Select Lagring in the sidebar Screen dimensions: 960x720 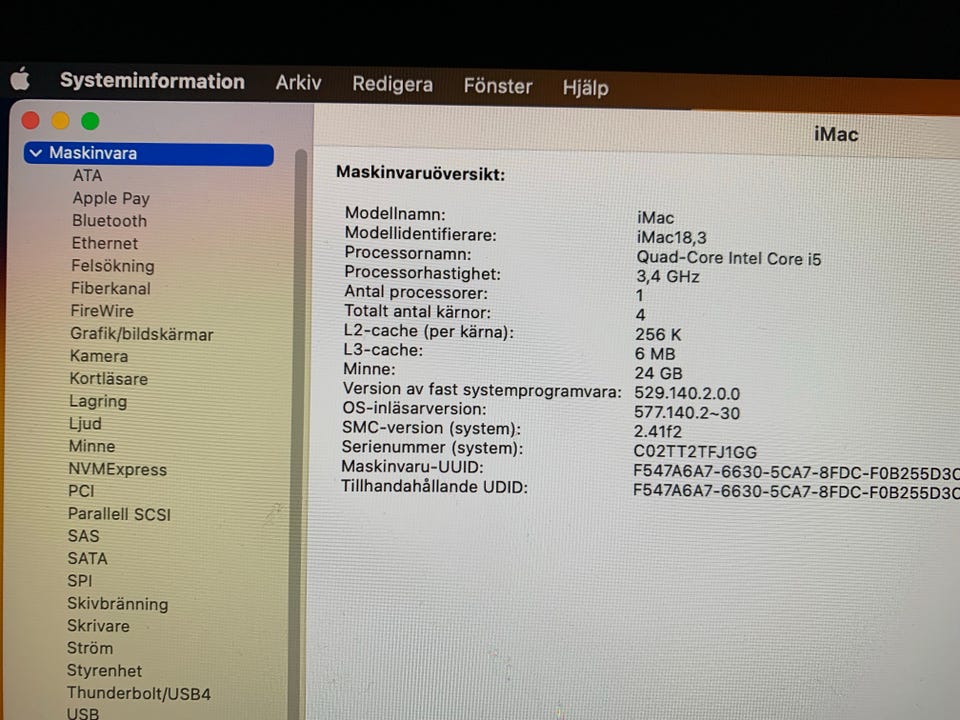coord(98,402)
